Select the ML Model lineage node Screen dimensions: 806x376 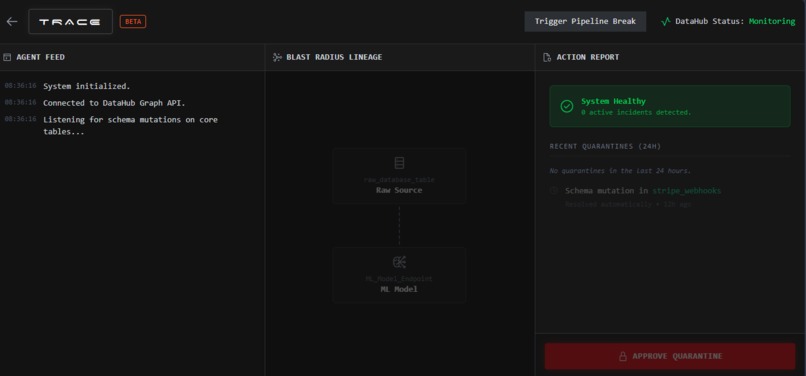pos(399,275)
